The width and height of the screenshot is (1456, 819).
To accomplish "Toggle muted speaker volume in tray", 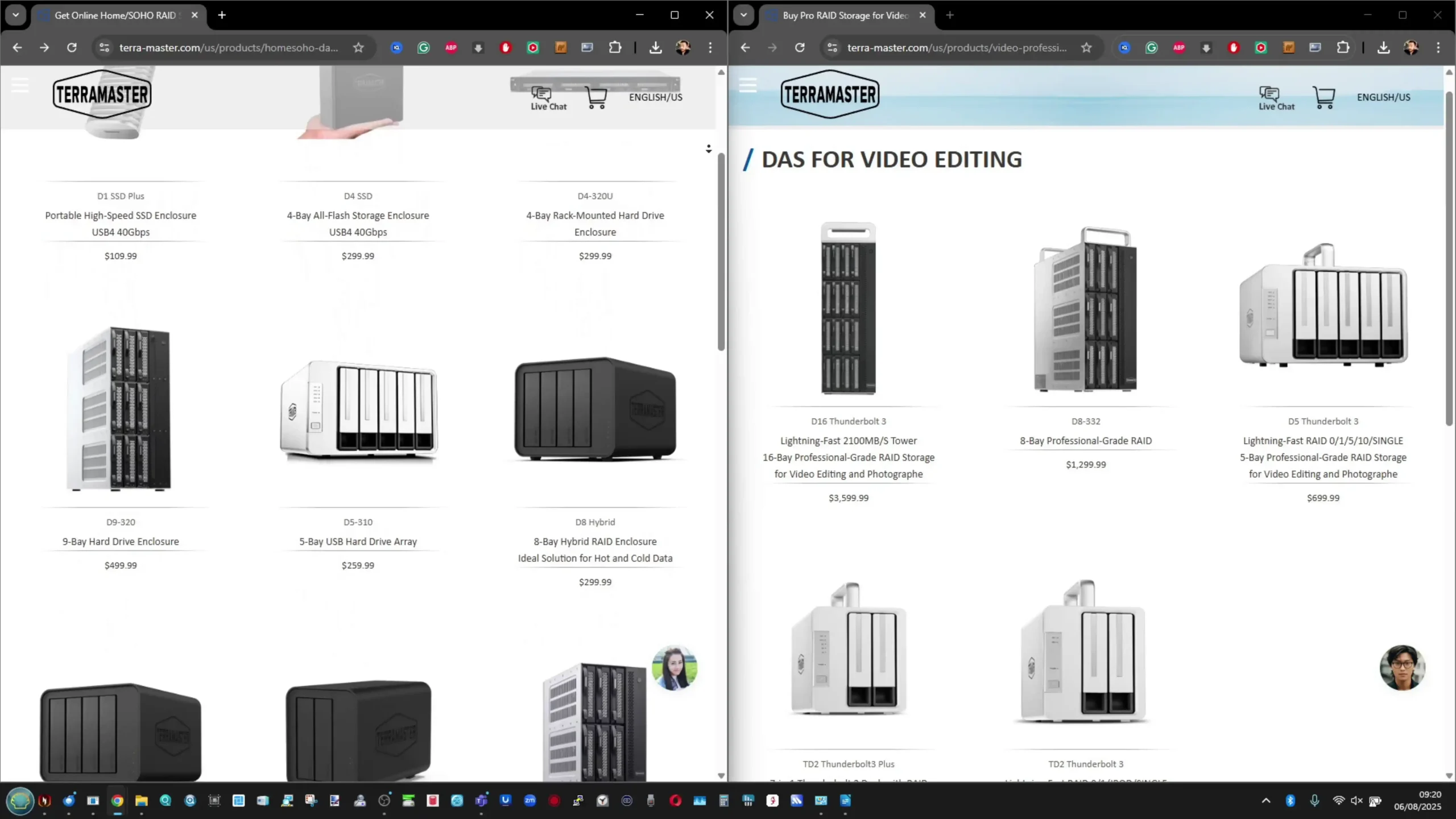I will (x=1356, y=801).
